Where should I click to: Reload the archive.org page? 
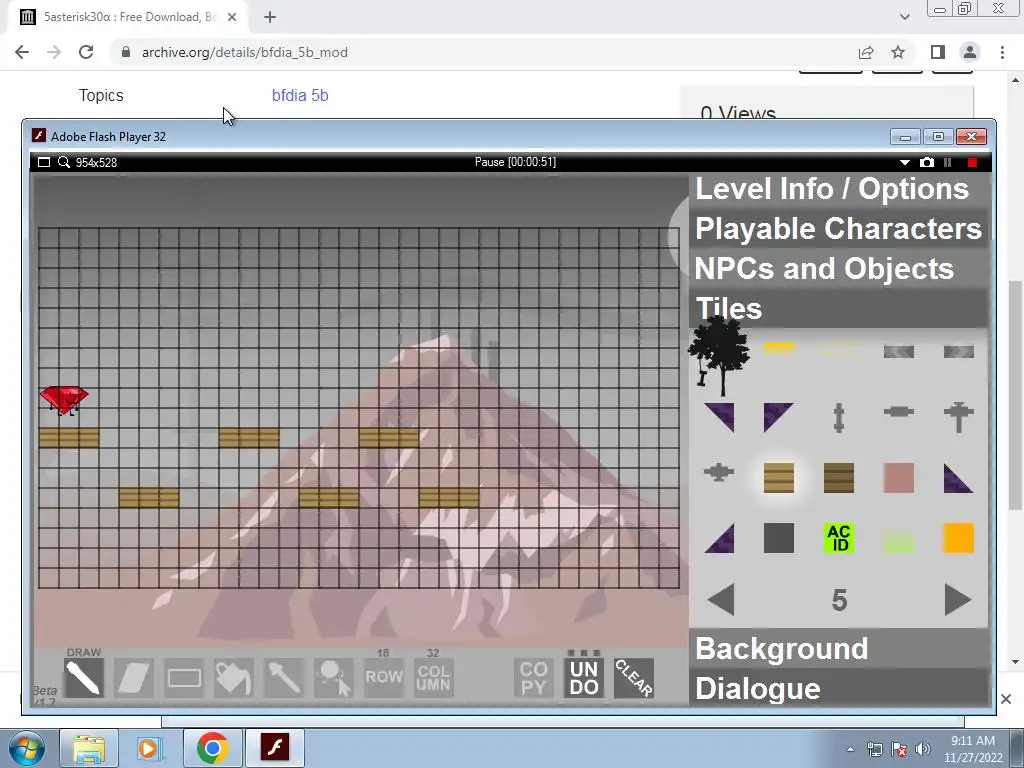tap(86, 52)
